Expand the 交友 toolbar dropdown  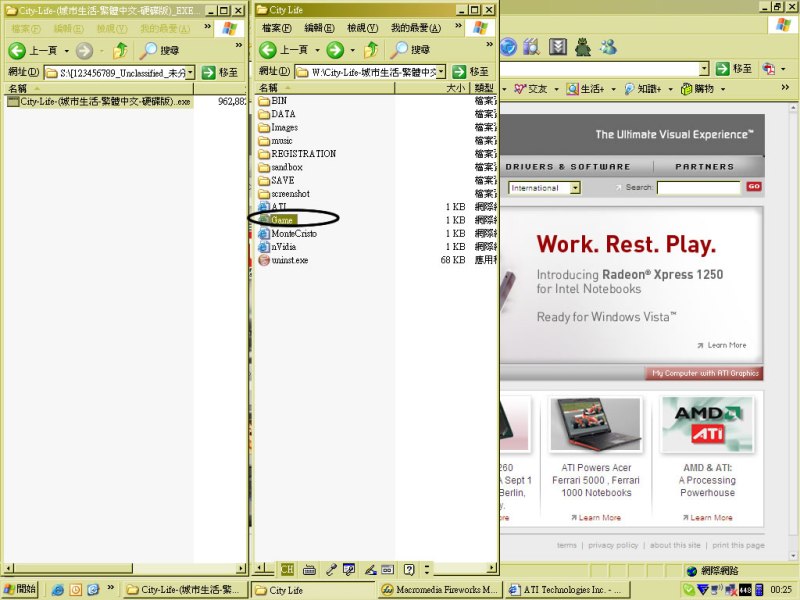[x=557, y=89]
